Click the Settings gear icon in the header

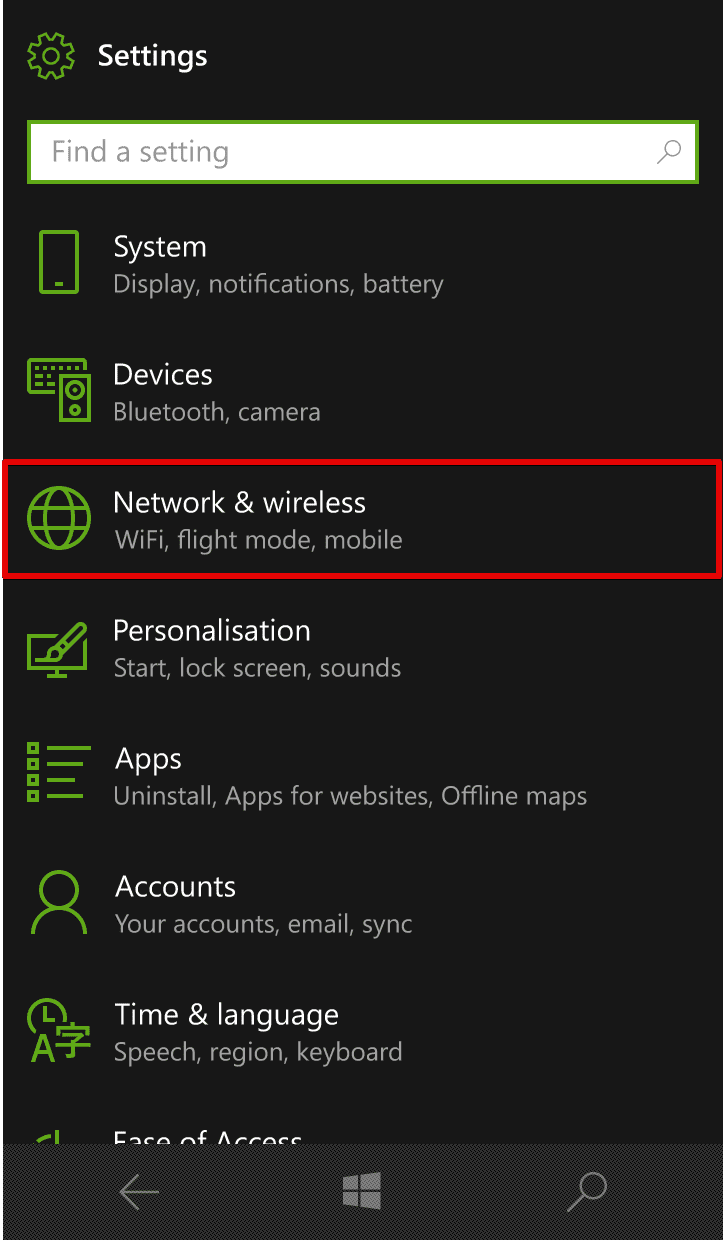pyautogui.click(x=51, y=55)
